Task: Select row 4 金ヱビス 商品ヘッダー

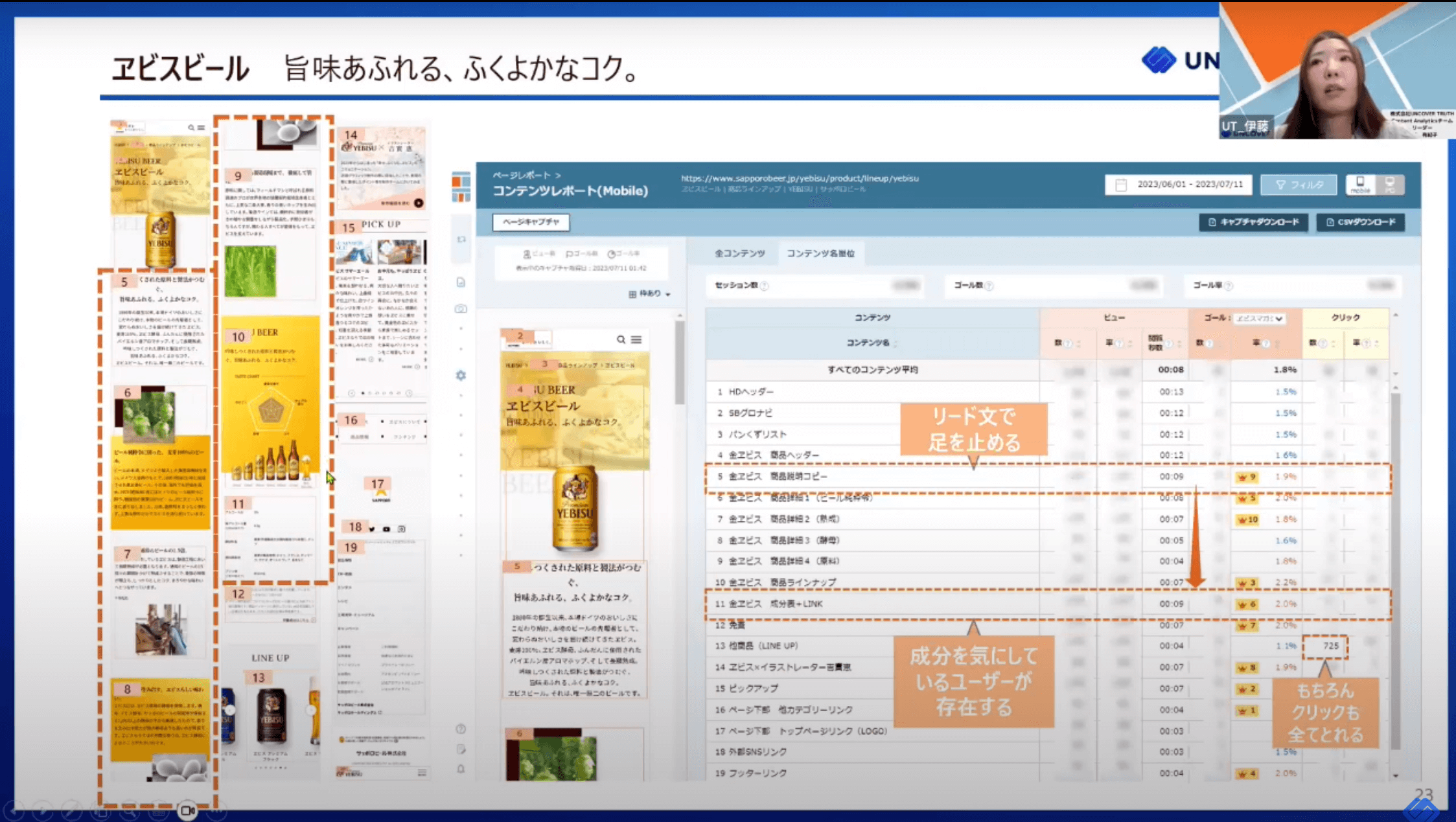Action: tap(1047, 455)
